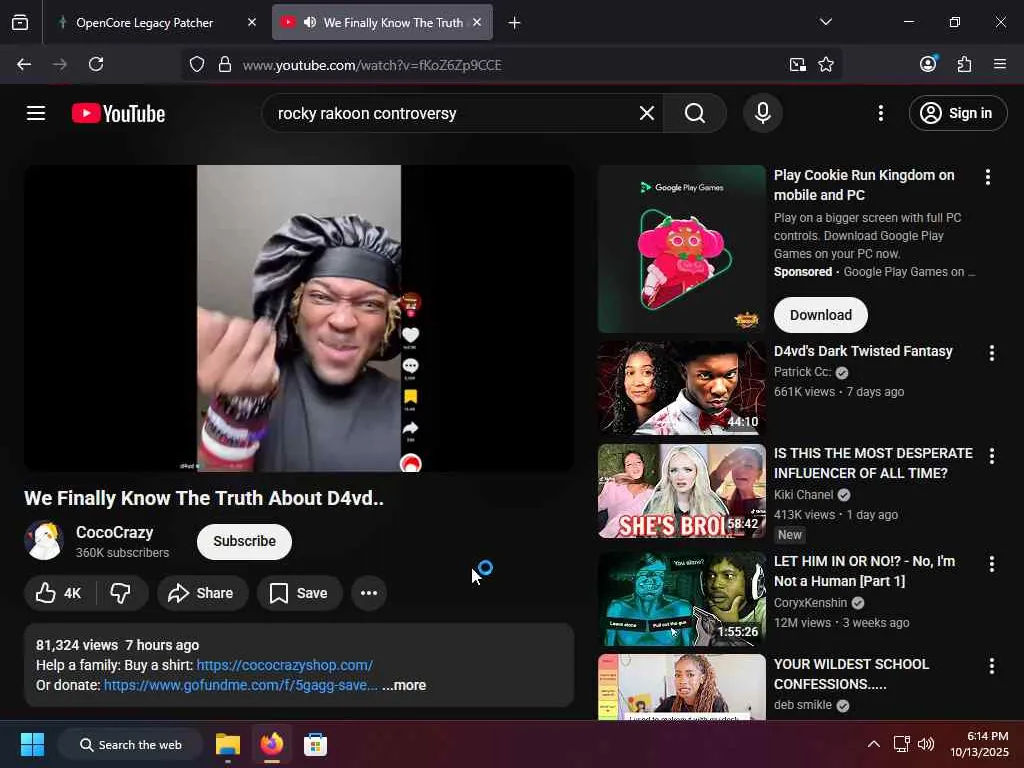This screenshot has height=768, width=1024.
Task: Go forward in browser history
Action: point(59,64)
